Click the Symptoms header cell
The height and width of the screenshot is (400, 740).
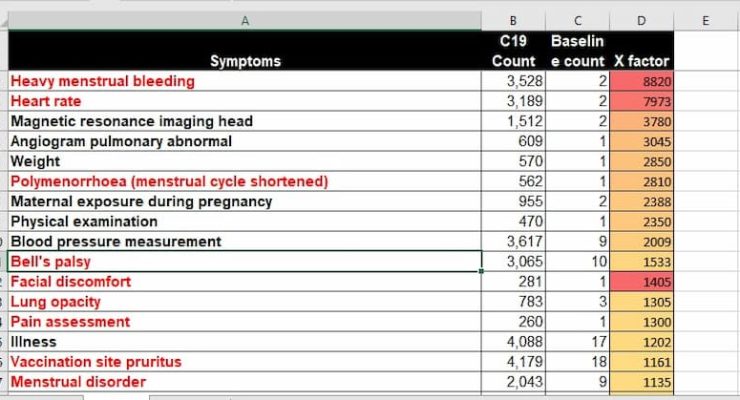pyautogui.click(x=245, y=61)
